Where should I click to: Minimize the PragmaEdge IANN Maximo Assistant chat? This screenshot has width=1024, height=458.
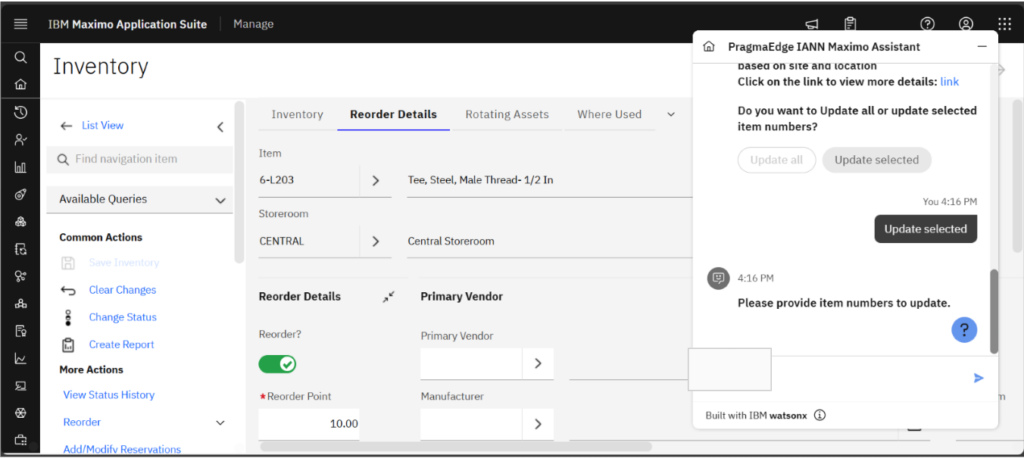982,47
